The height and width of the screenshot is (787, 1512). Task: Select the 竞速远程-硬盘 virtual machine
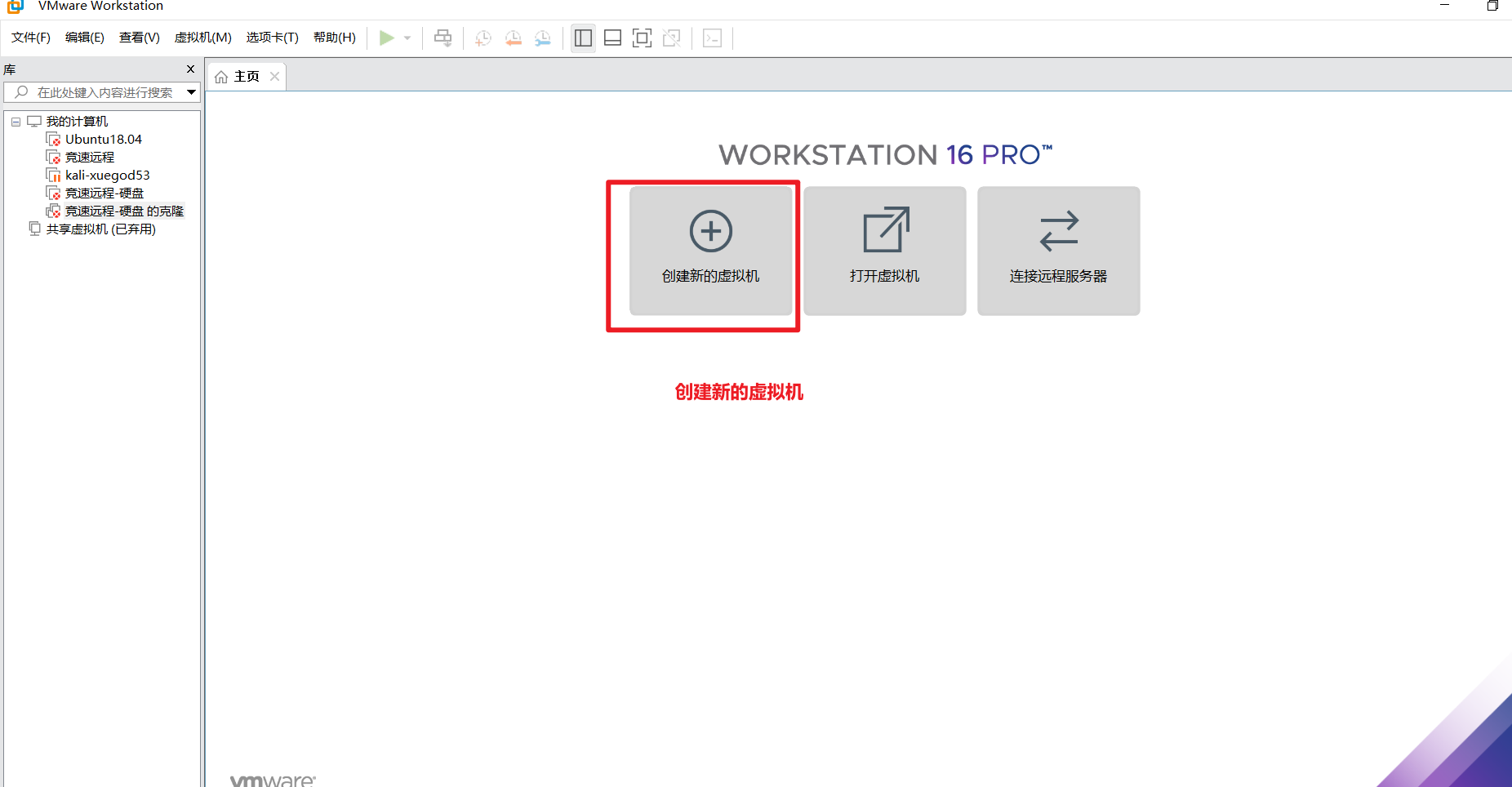(x=105, y=193)
